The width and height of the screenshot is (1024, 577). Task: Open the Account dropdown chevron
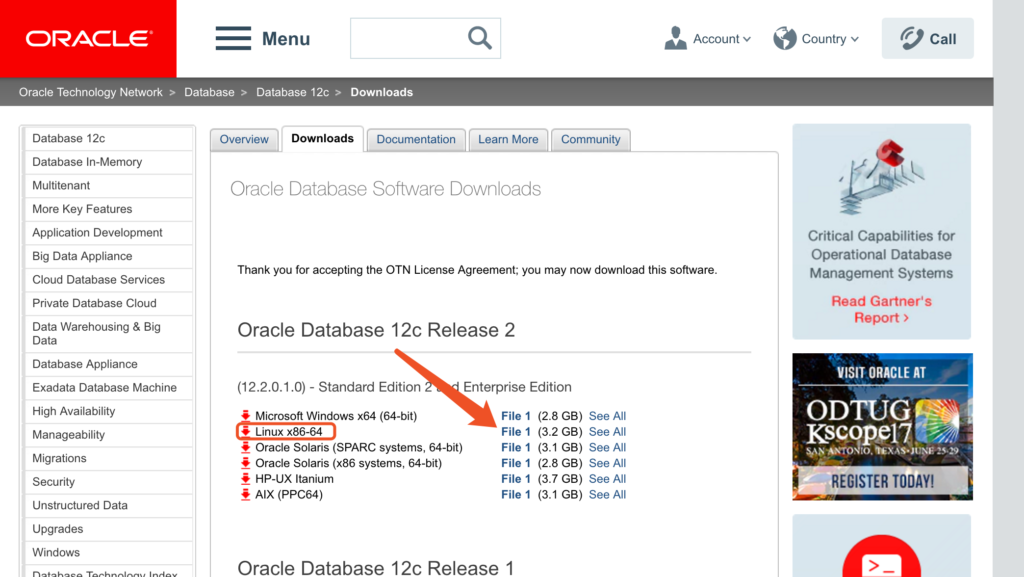point(747,40)
